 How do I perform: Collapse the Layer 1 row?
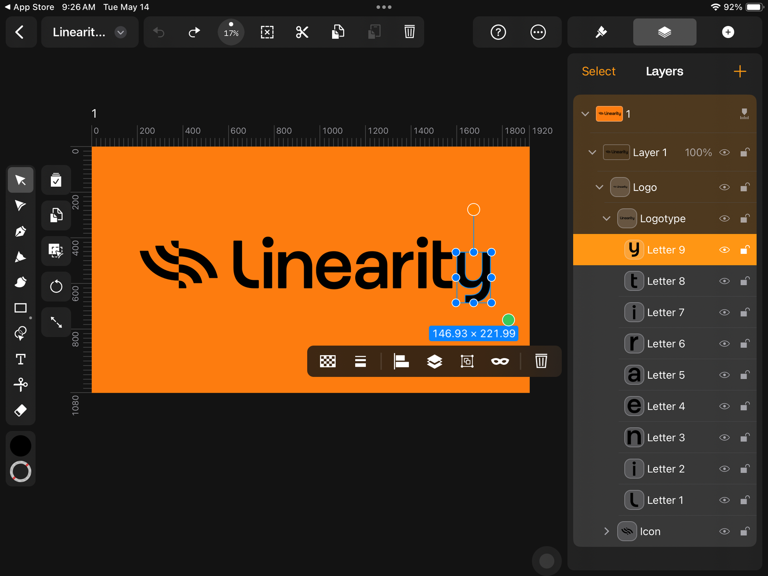(x=592, y=152)
